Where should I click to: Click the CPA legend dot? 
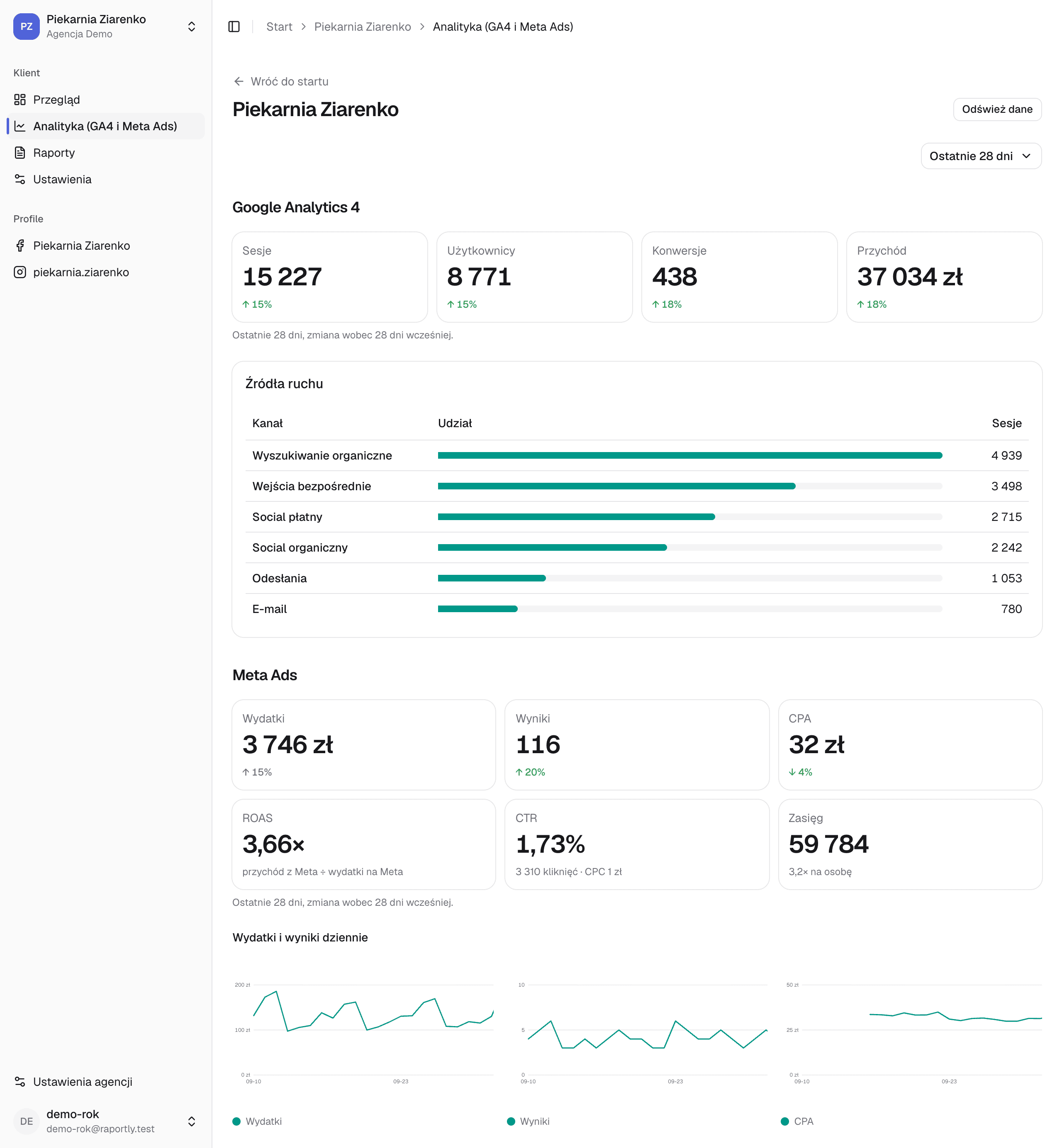tap(784, 1121)
